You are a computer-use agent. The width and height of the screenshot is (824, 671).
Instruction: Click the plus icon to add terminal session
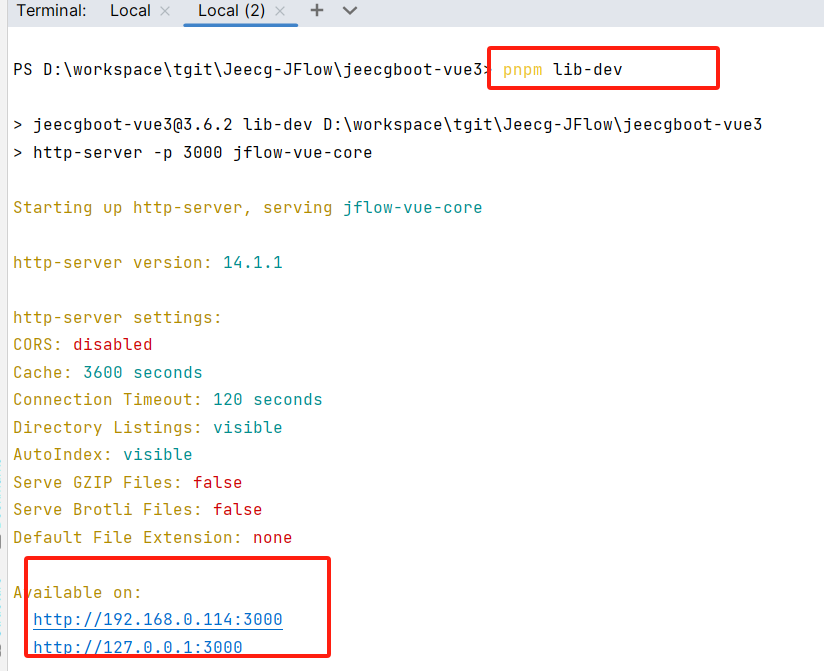point(317,11)
